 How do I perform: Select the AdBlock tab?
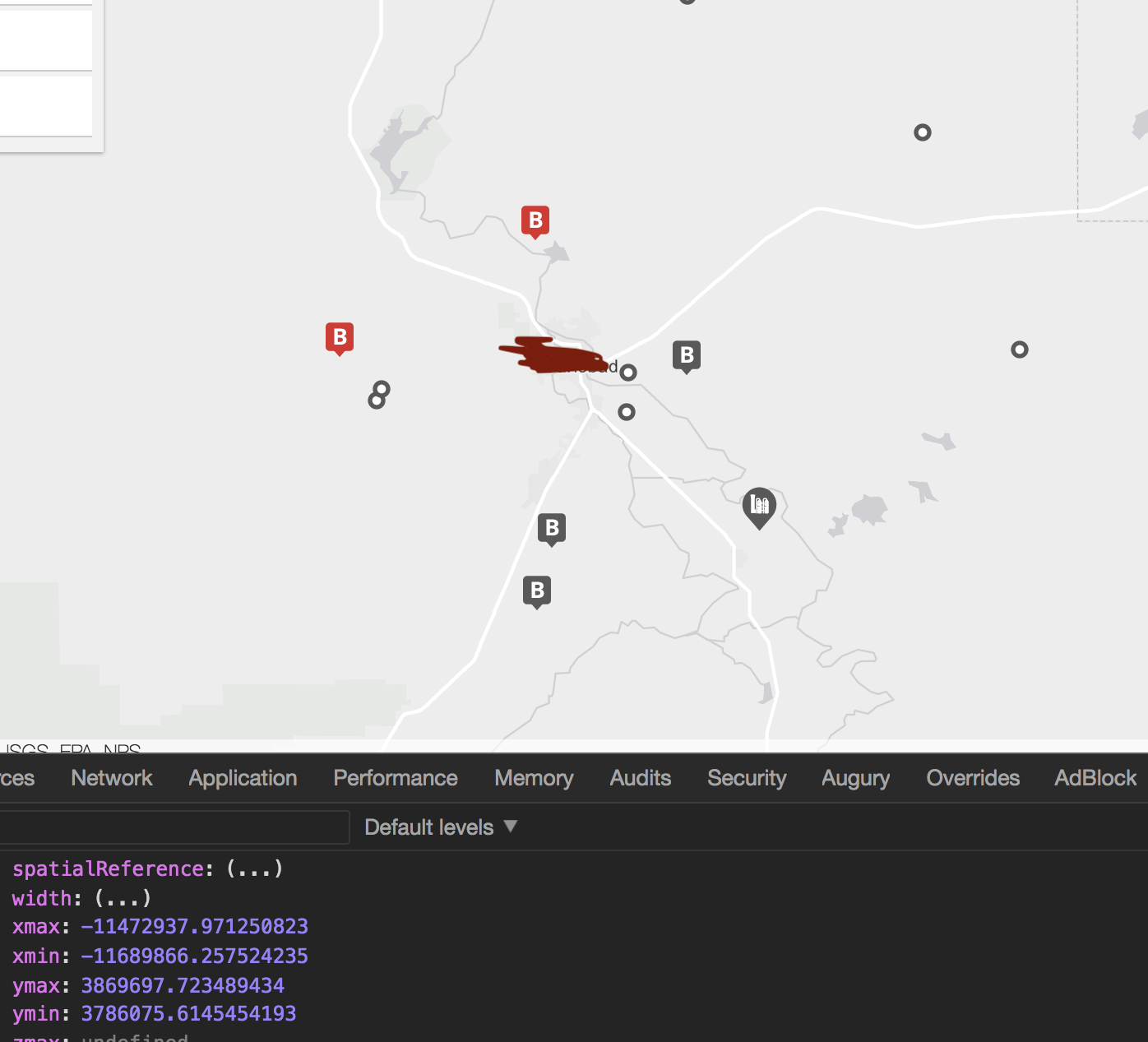pos(1095,778)
